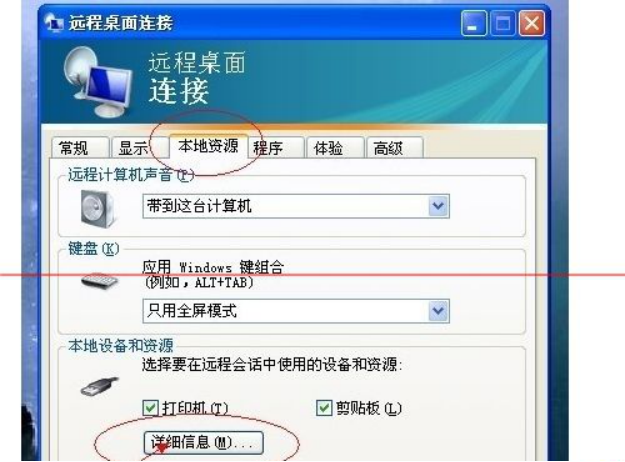This screenshot has width=625, height=462.
Task: Minimize the 远程桌面连接 window
Action: point(474,24)
